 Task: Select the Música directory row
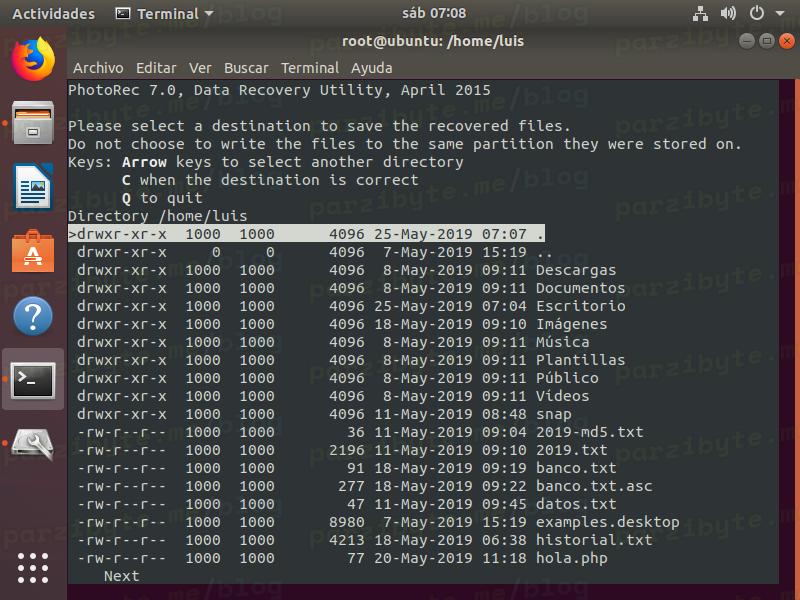click(333, 342)
